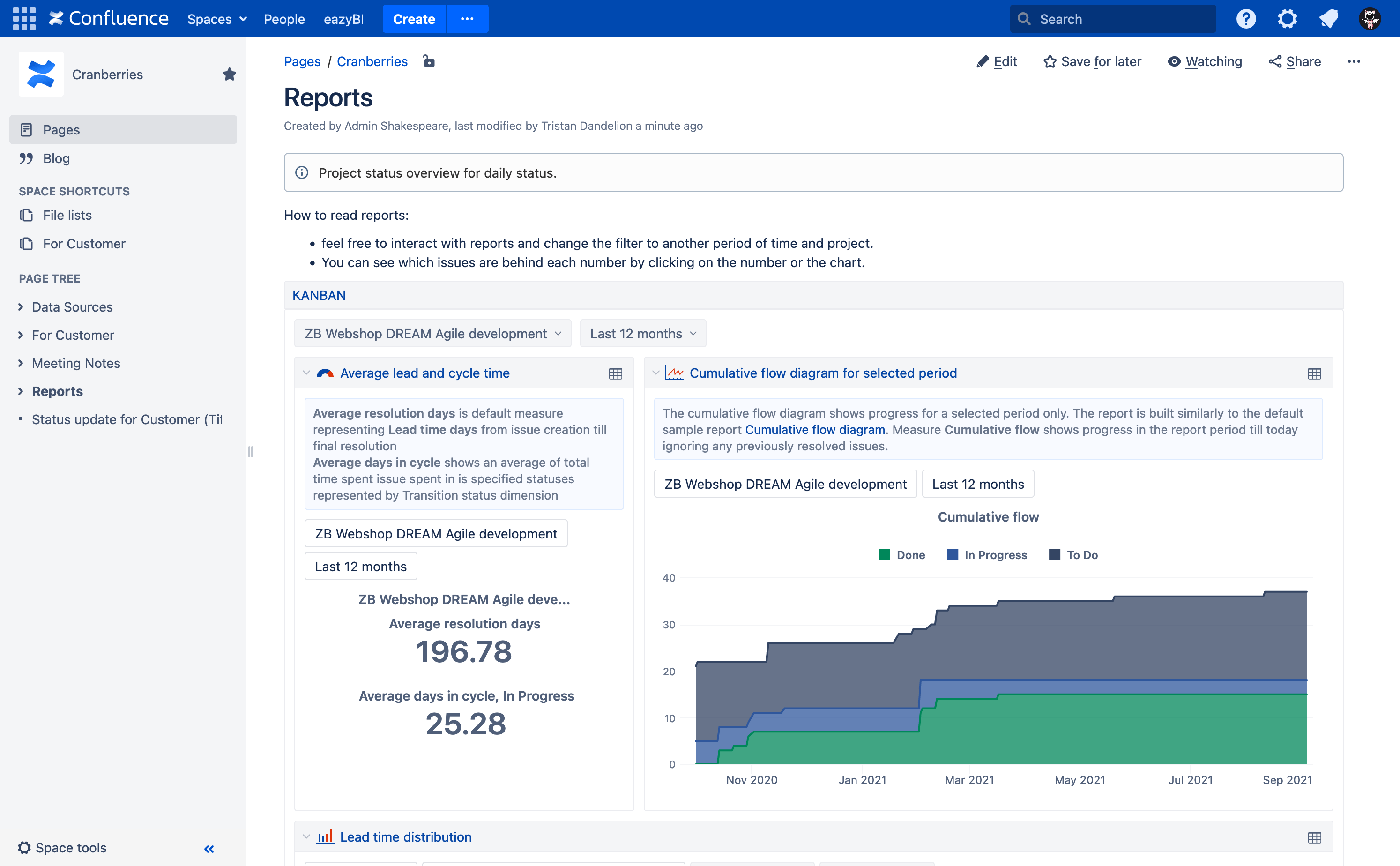Click the table view icon on Cumulative flow report
1400x866 pixels.
(x=1314, y=373)
